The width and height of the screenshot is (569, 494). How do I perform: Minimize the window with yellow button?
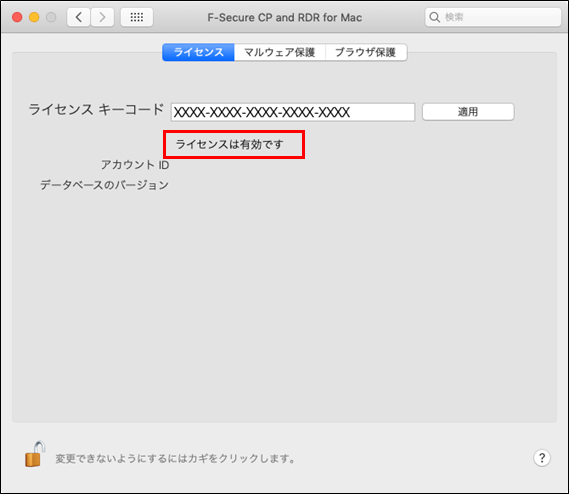pyautogui.click(x=34, y=17)
